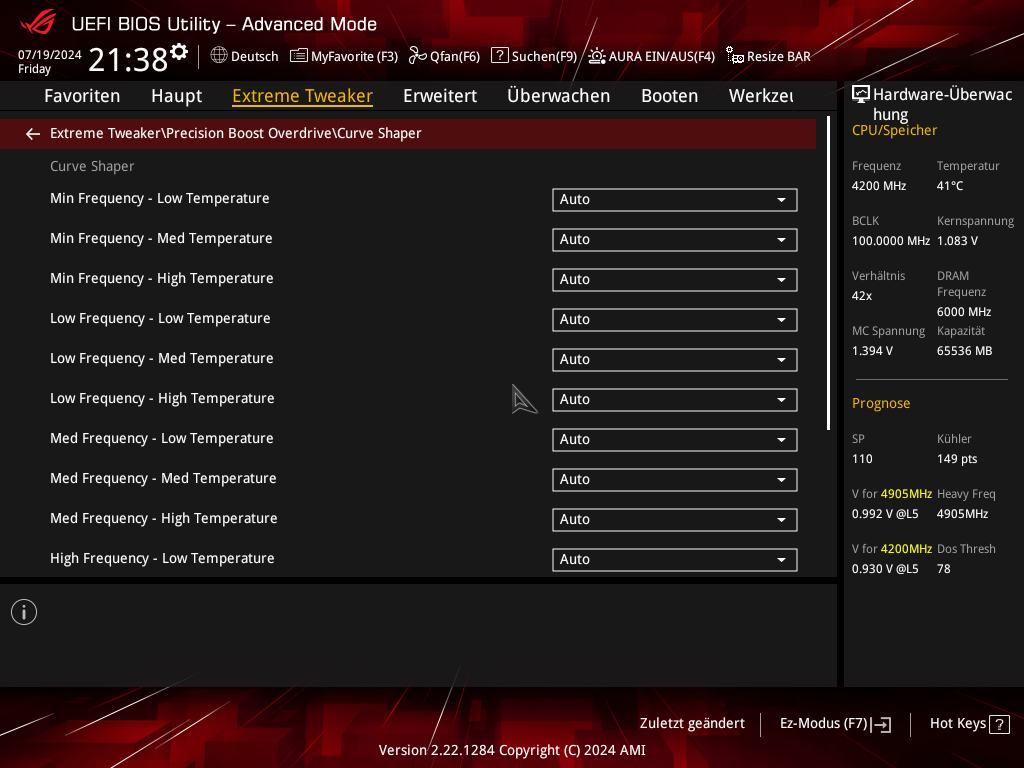Screen dimensions: 1024x768
Task: Click the clock time 21:38
Action: tap(128, 59)
